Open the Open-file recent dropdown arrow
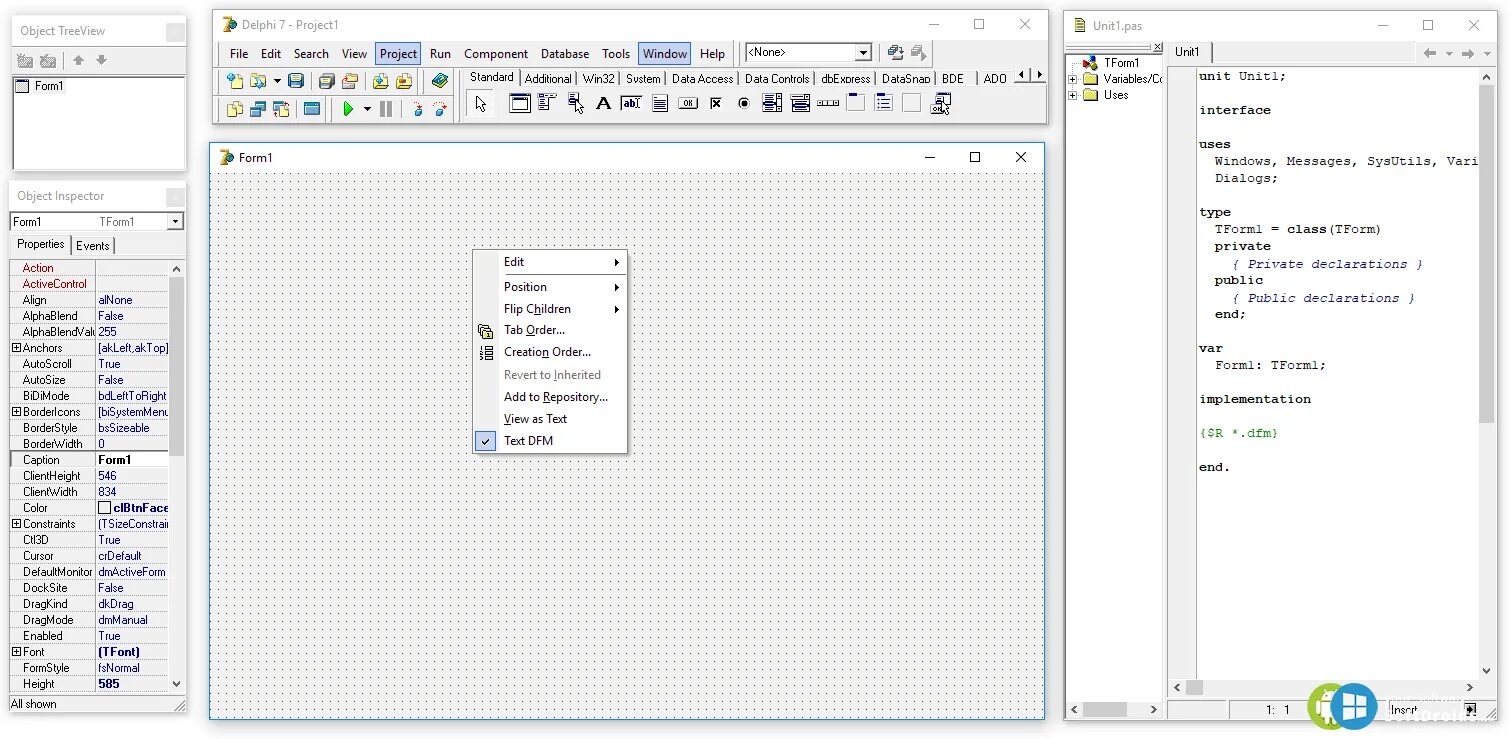Viewport: 1511px width, 739px height. 277,81
